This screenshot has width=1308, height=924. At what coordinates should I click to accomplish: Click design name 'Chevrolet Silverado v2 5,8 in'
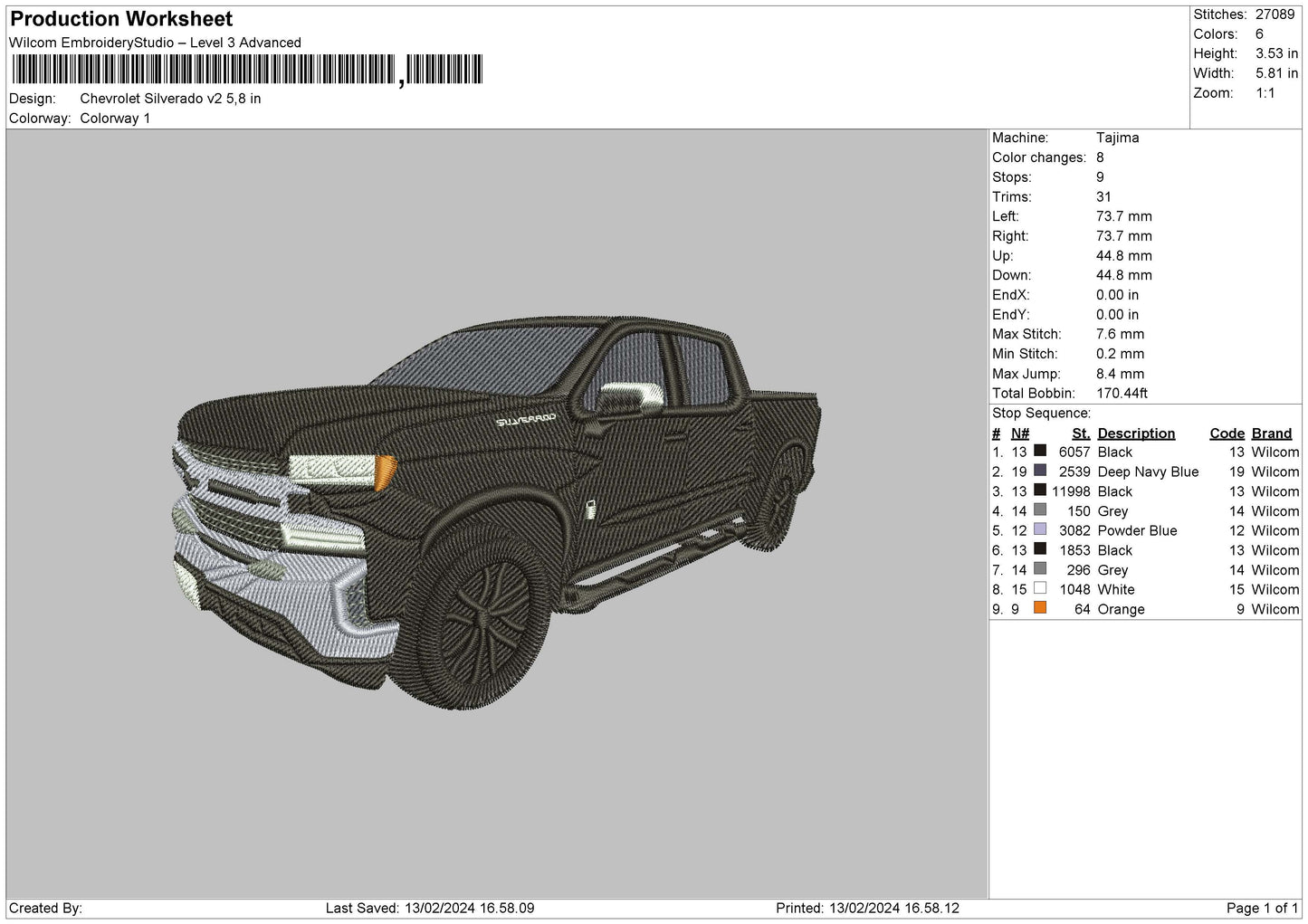(x=170, y=99)
